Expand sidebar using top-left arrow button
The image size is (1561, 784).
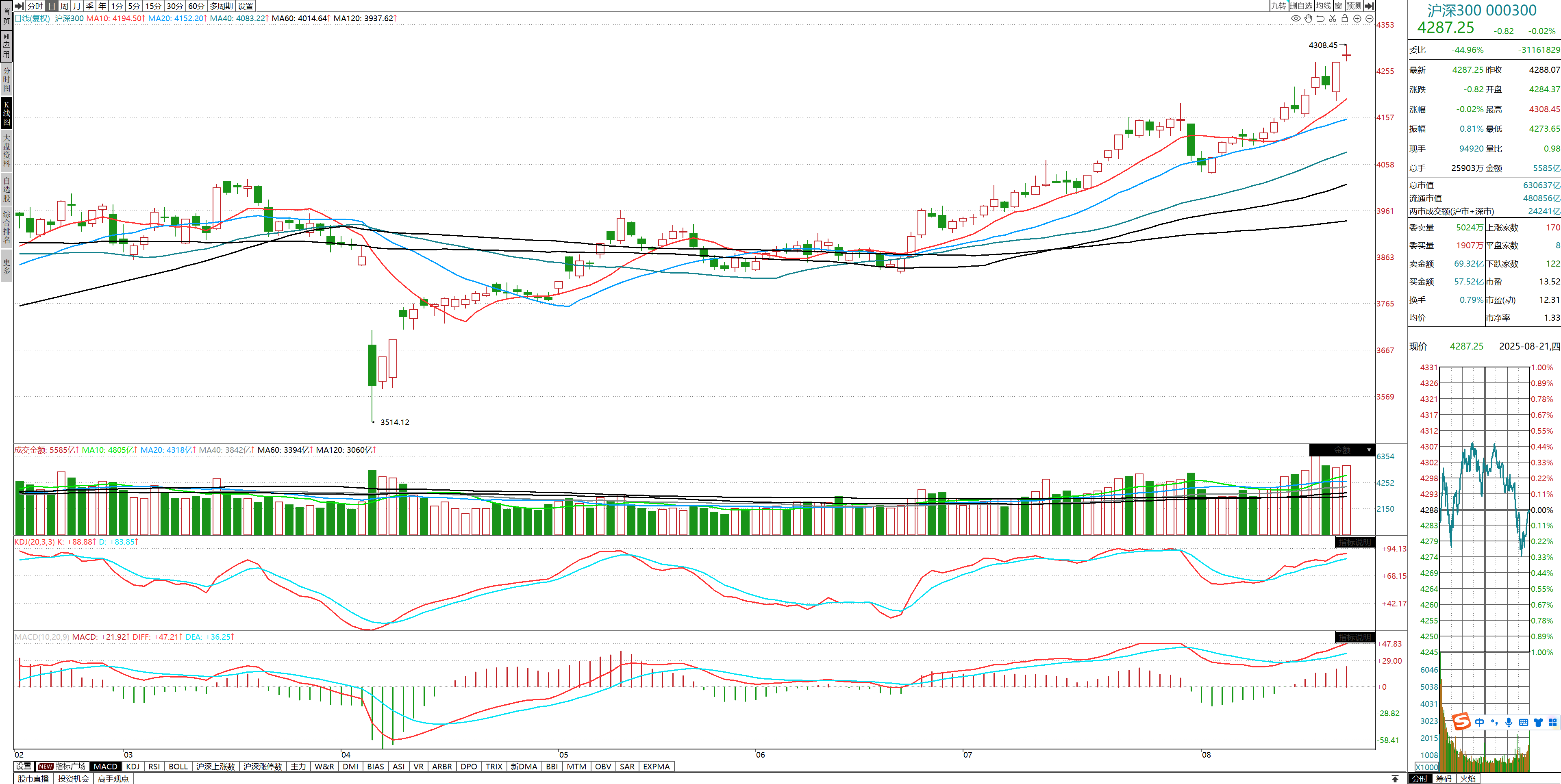pos(19,5)
